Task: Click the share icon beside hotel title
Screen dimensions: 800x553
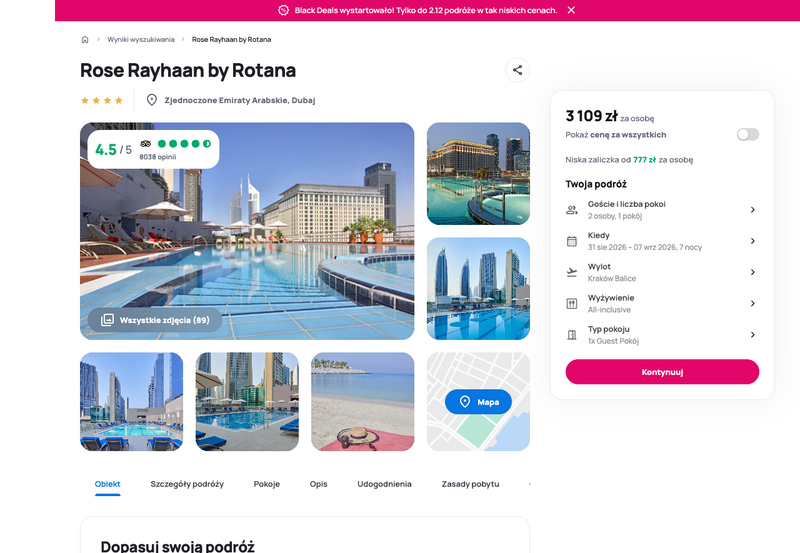Action: pos(517,70)
